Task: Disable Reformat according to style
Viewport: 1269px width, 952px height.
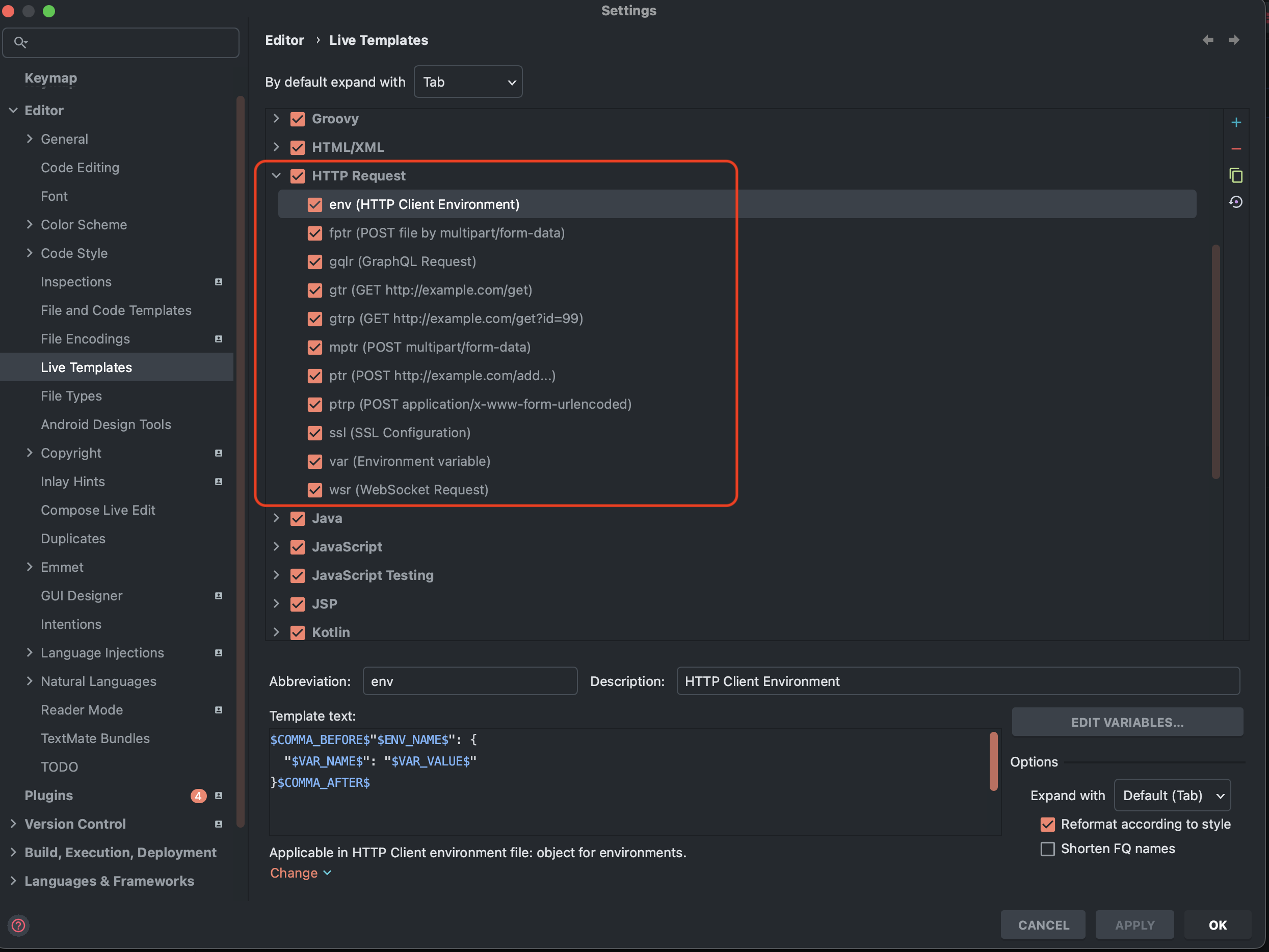Action: coord(1047,824)
